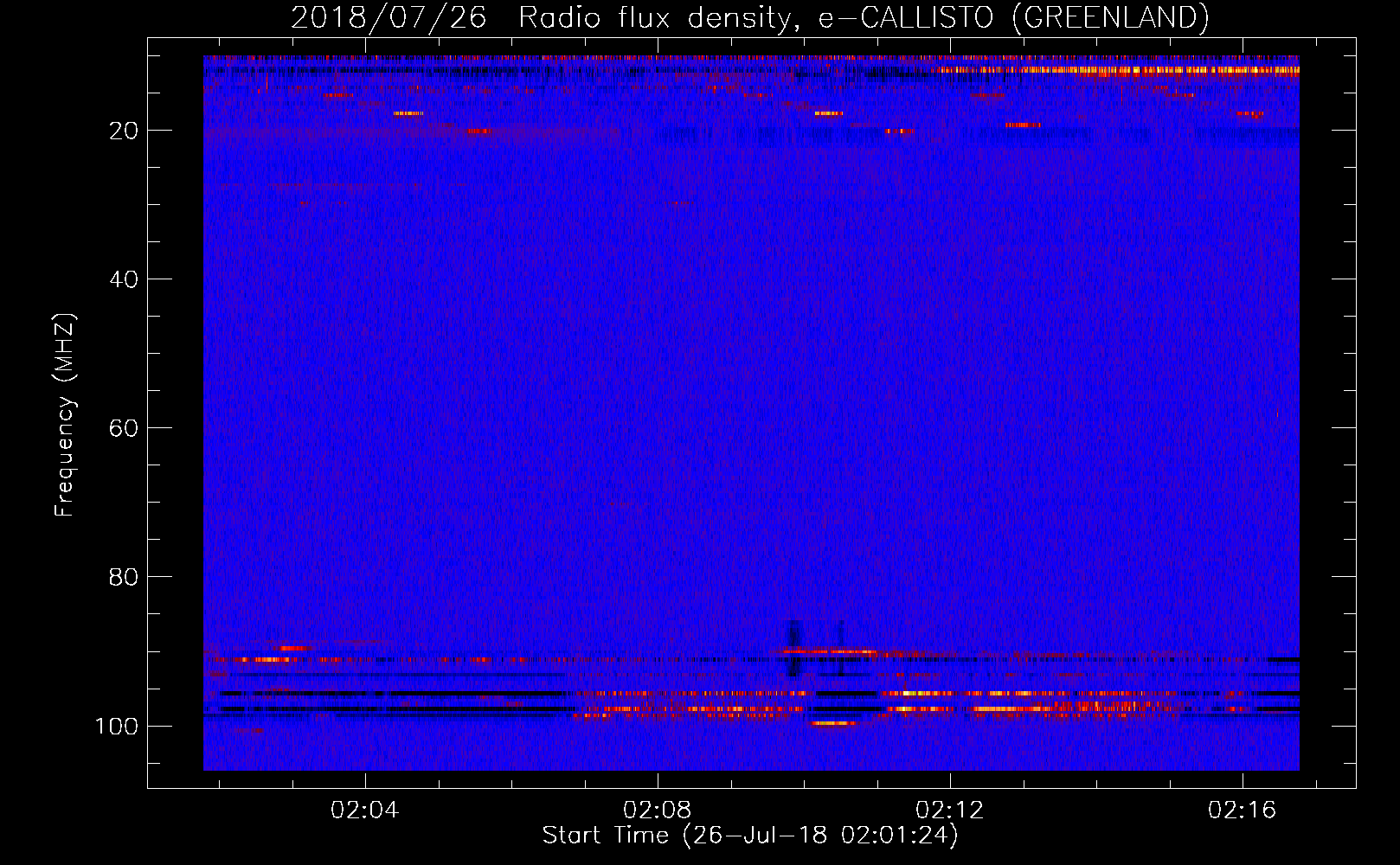Image resolution: width=1400 pixels, height=865 pixels.
Task: Click the "Start Time (26-Jul-18 02:01:24)" label
Action: pyautogui.click(x=750, y=836)
